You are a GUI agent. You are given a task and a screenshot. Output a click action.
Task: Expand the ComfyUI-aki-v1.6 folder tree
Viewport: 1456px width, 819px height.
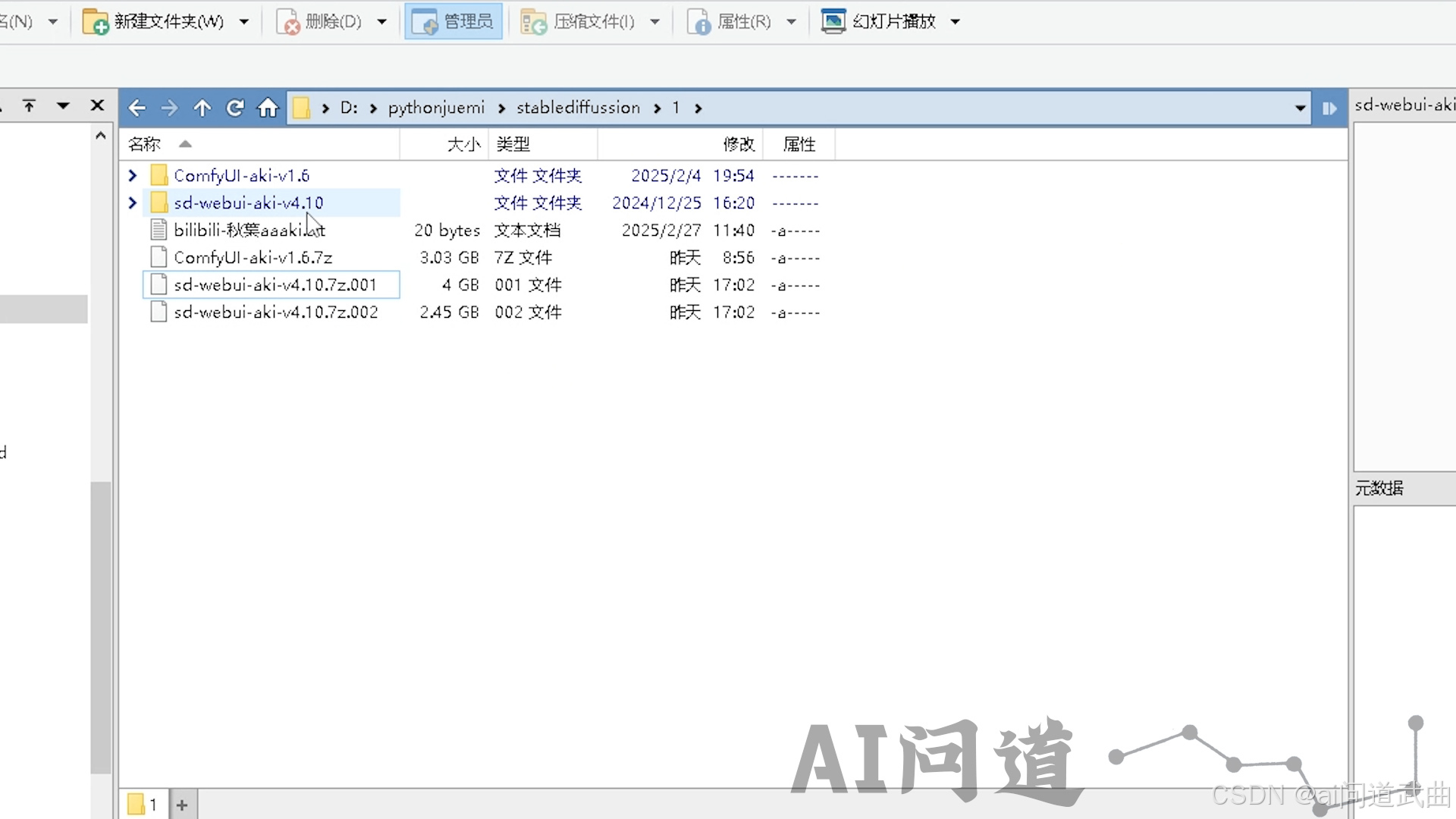point(133,176)
